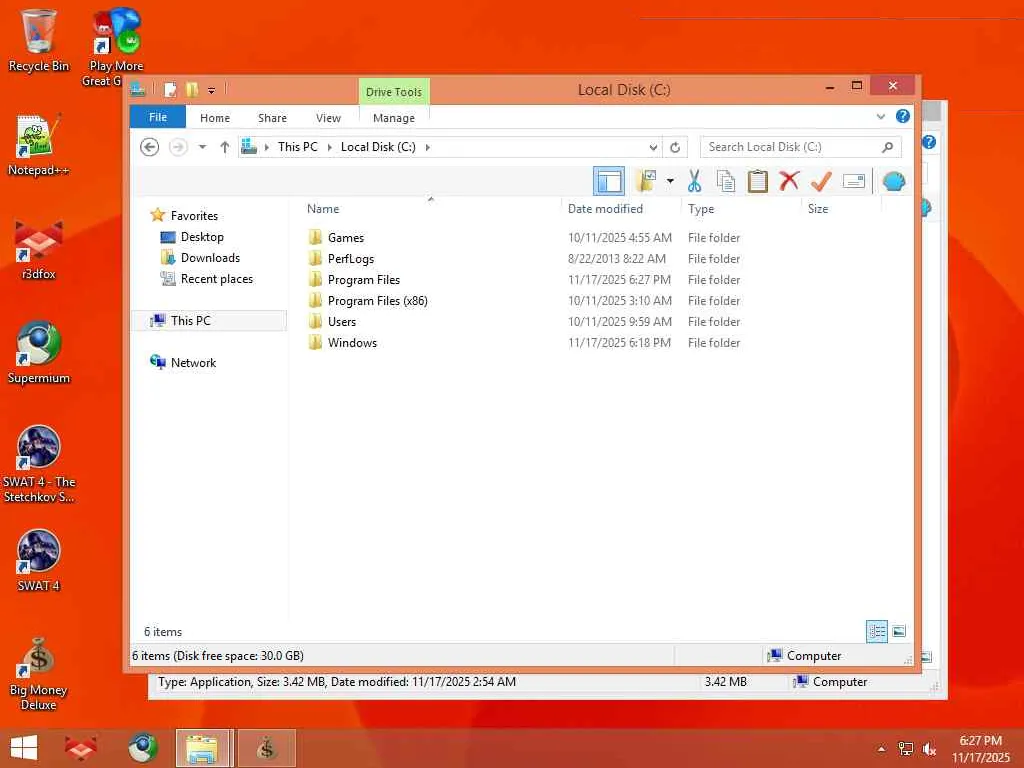Focus the Search Local Disk (C:) field
The width and height of the screenshot is (1024, 768).
pyautogui.click(x=801, y=147)
